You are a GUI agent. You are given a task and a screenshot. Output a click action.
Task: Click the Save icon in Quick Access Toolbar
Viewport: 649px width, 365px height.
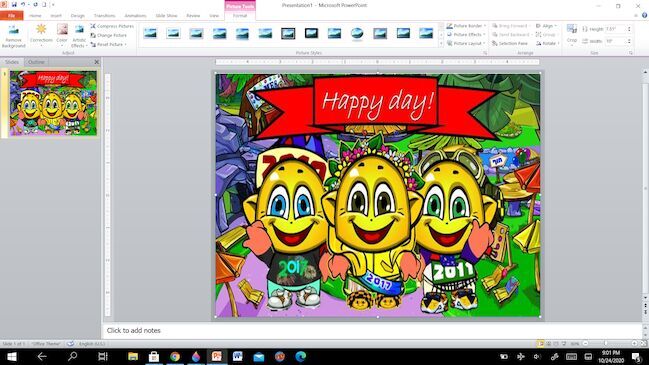(x=14, y=5)
